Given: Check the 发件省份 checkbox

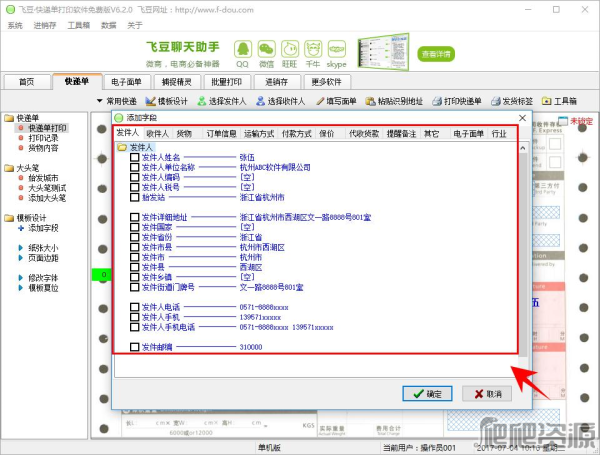Looking at the screenshot, I should (x=134, y=237).
